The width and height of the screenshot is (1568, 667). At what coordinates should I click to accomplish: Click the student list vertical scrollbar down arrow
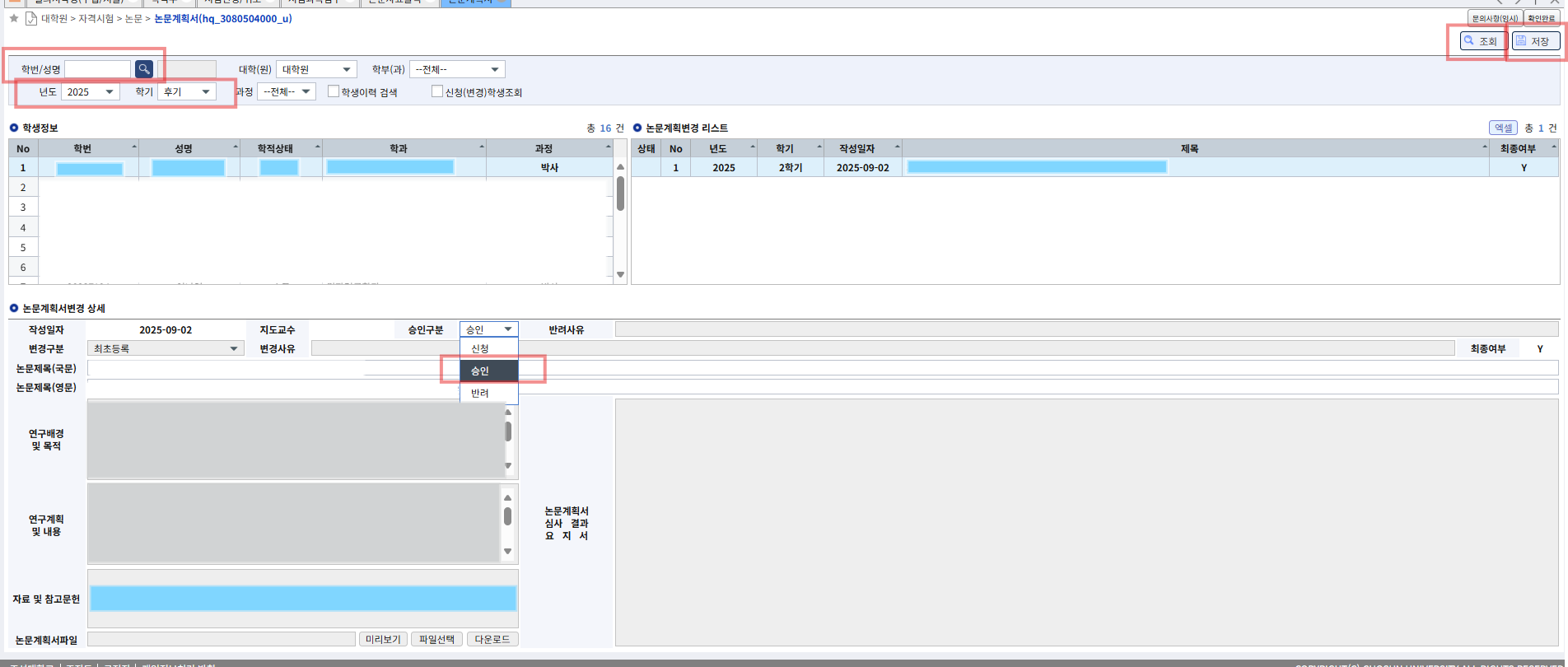(620, 275)
